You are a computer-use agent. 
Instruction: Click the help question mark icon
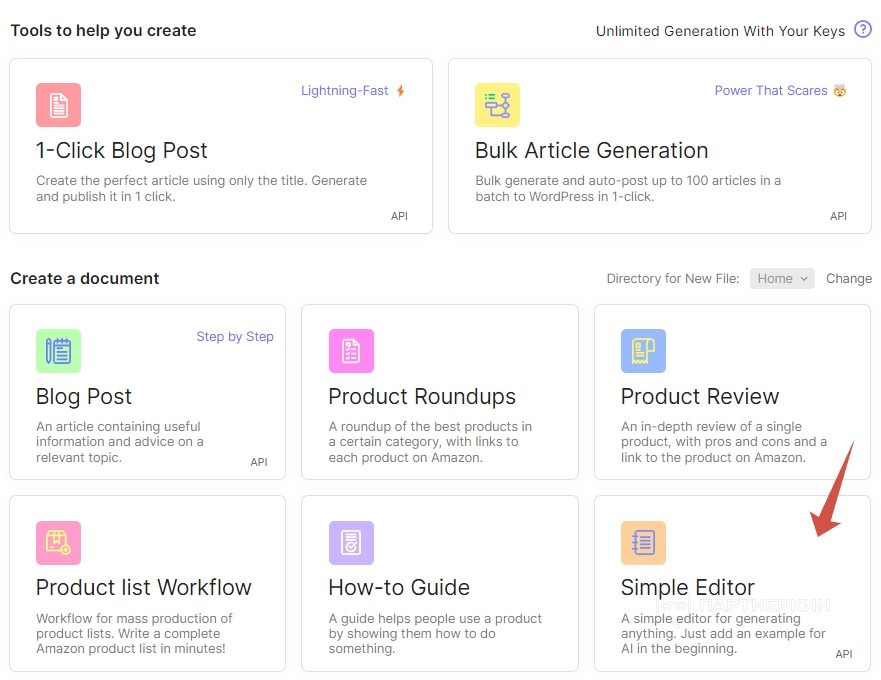(862, 30)
